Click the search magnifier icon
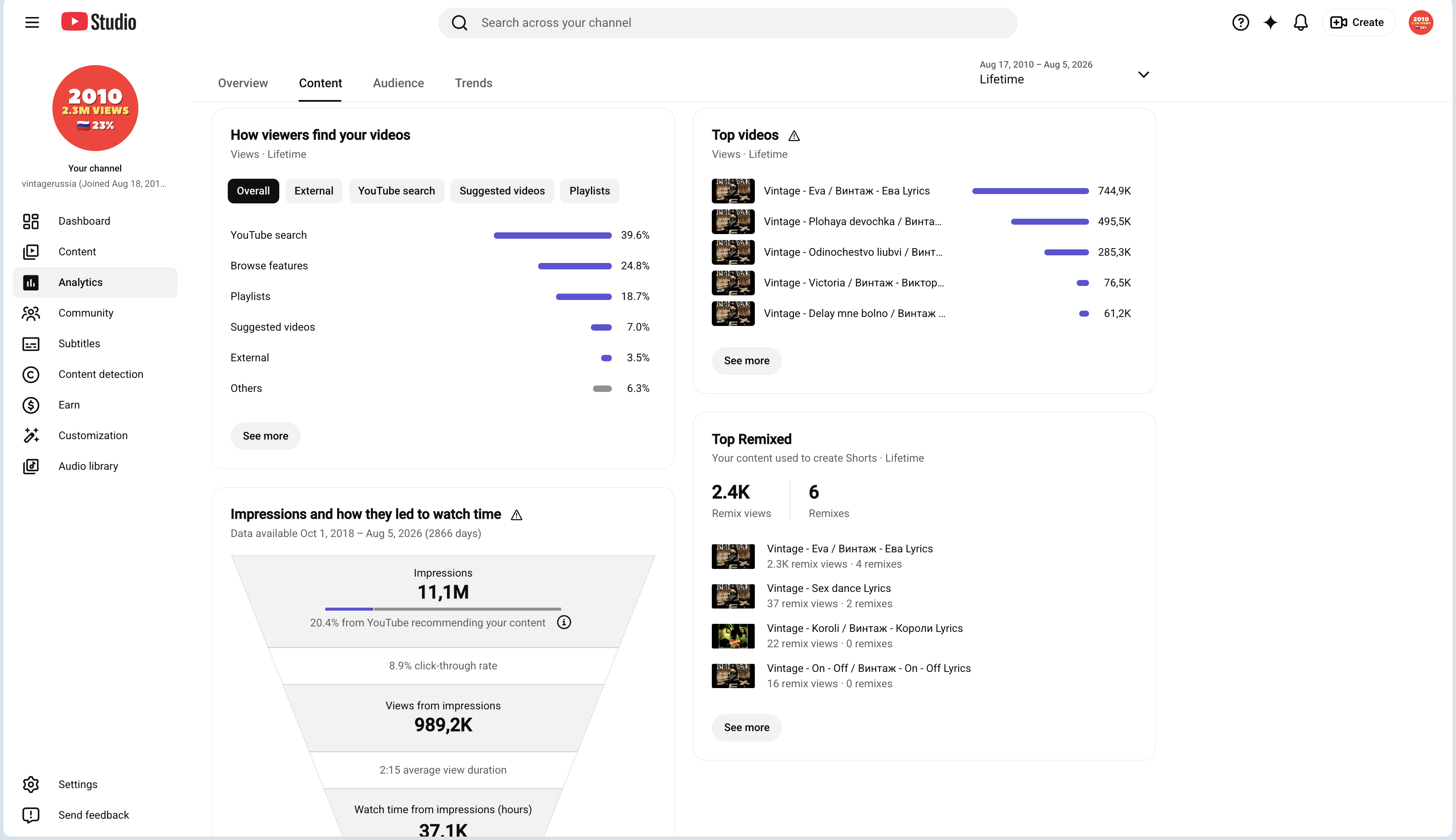This screenshot has width=1456, height=840. coord(459,23)
